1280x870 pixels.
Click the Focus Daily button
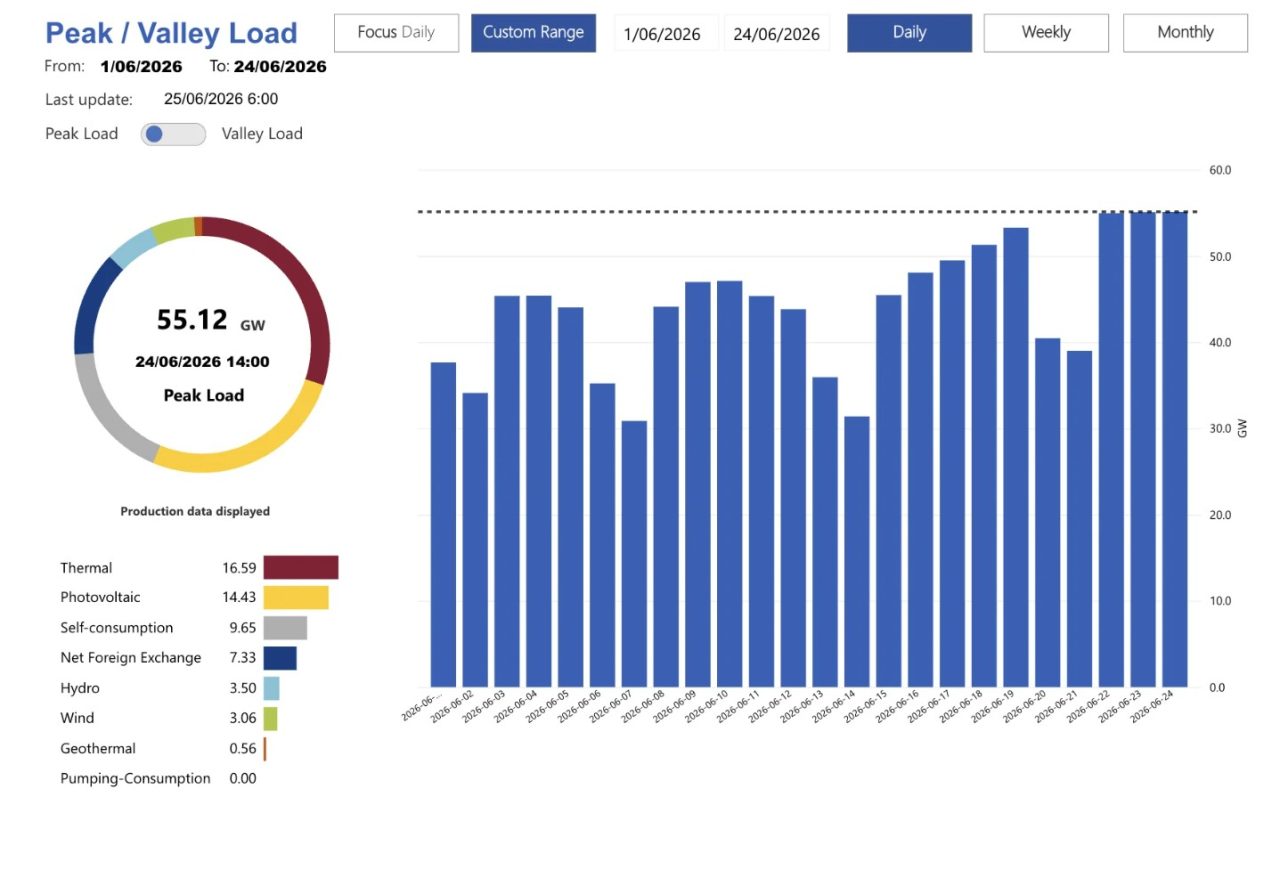(x=396, y=33)
